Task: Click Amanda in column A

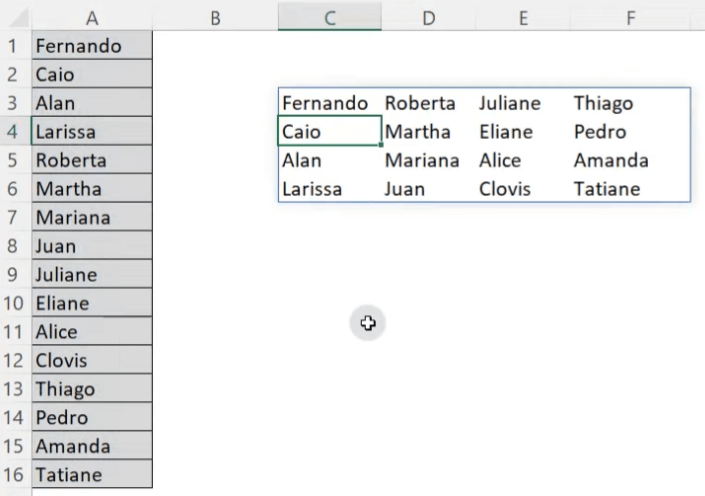Action: [x=92, y=446]
